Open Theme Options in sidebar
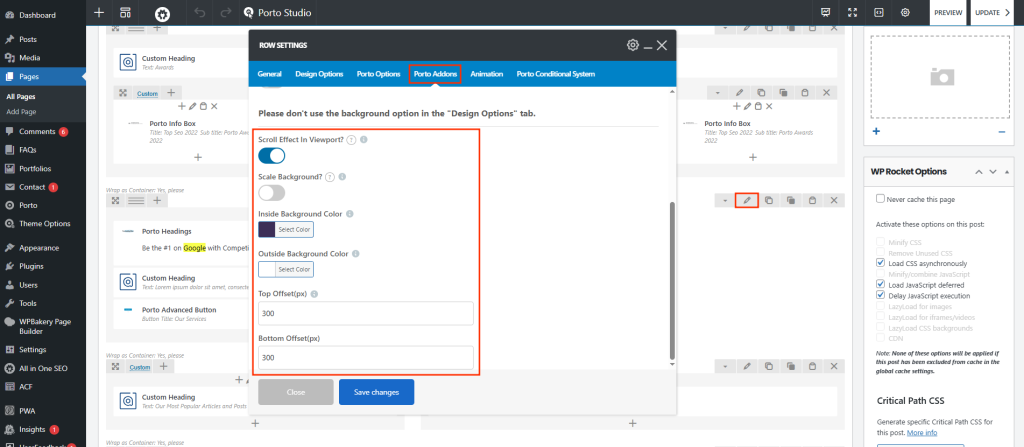The width and height of the screenshot is (1024, 447). (x=42, y=224)
